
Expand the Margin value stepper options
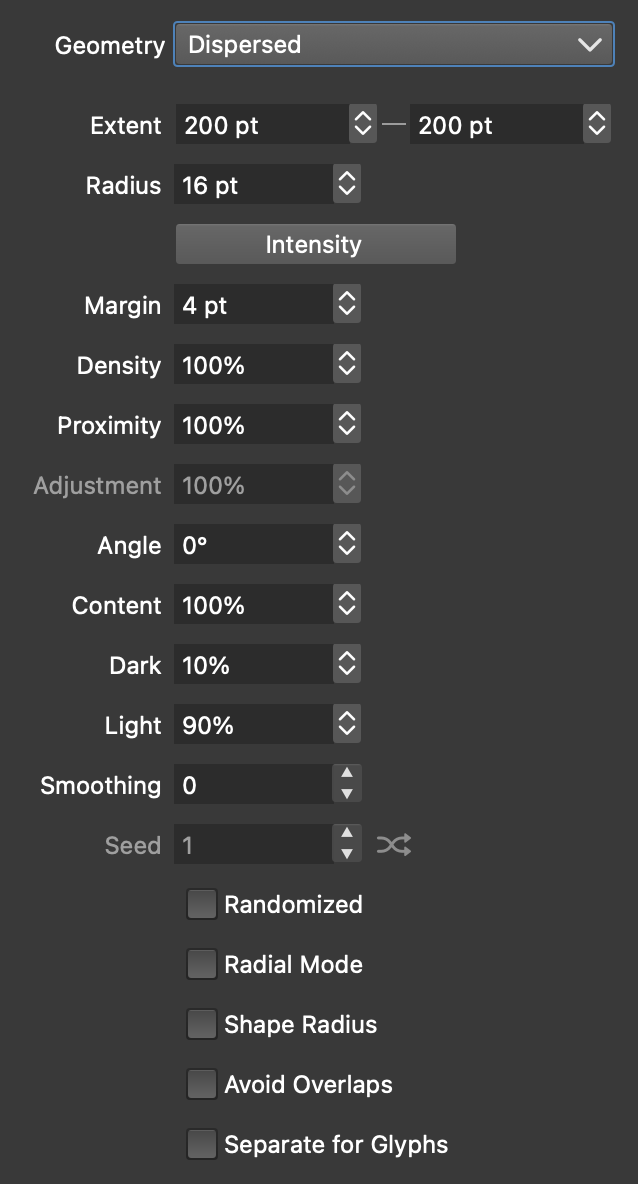(347, 305)
